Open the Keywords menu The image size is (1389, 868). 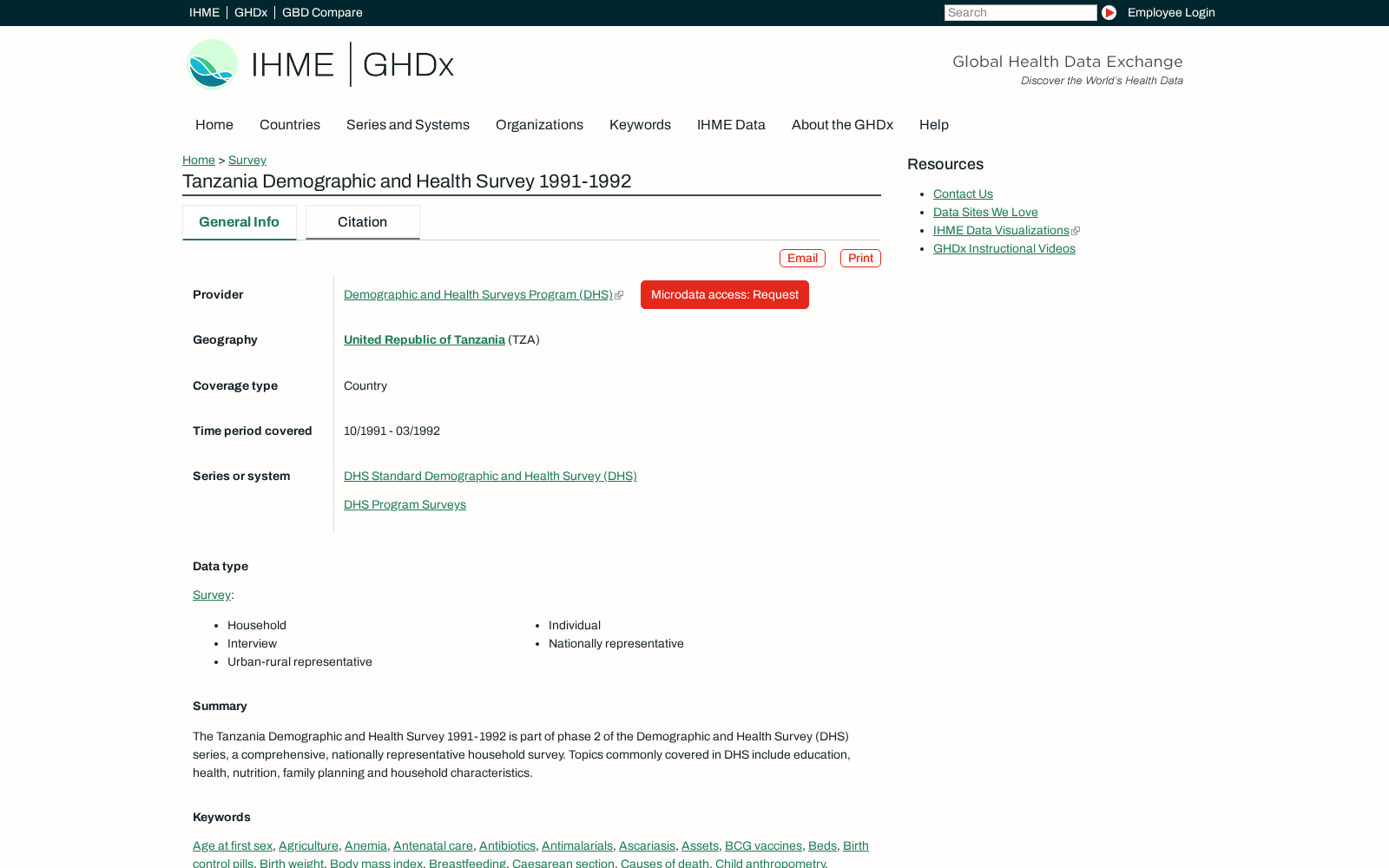pyautogui.click(x=640, y=124)
